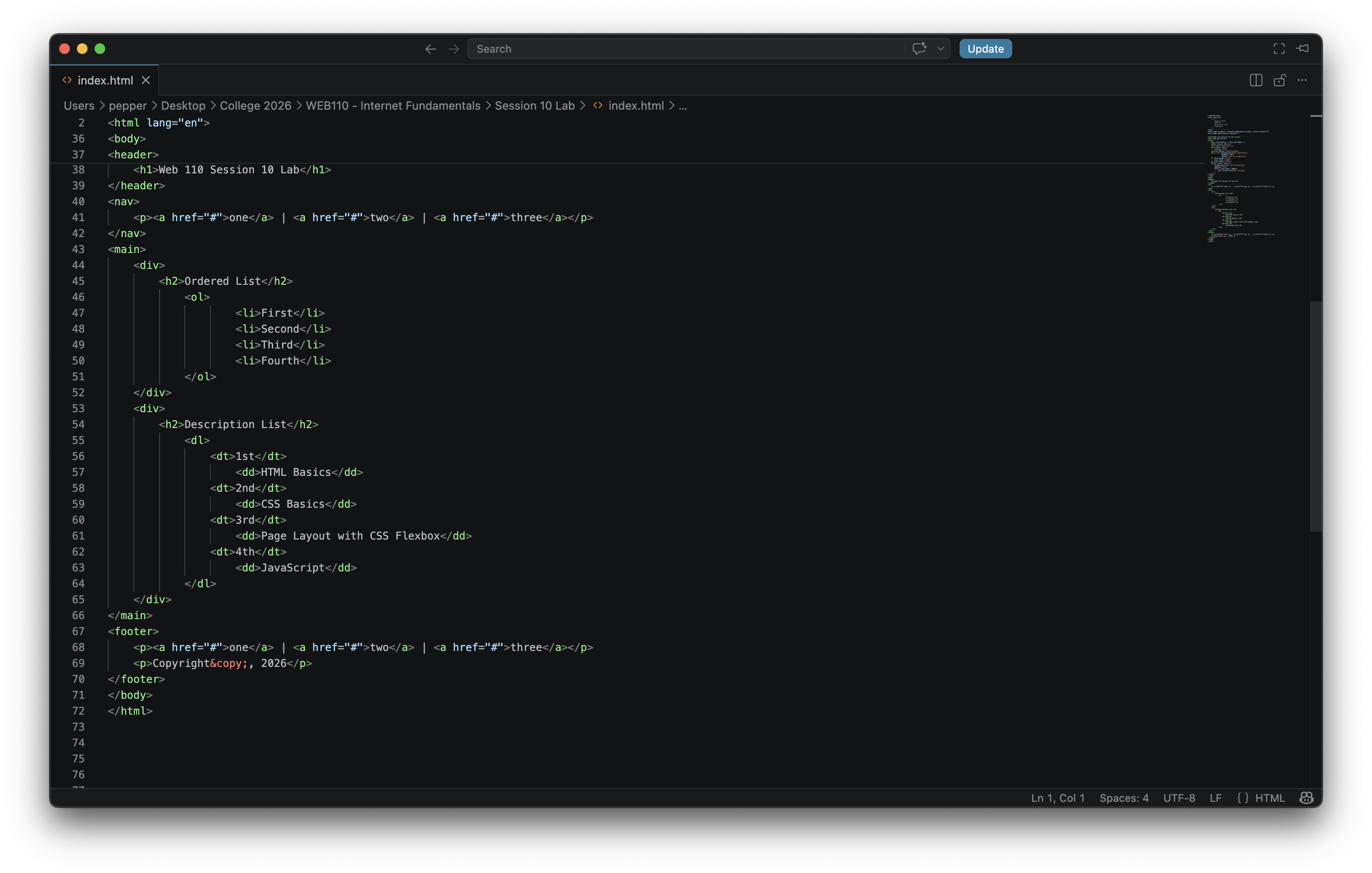
Task: Open Copilot chat via the sparkle speech bubble icon
Action: pos(919,49)
